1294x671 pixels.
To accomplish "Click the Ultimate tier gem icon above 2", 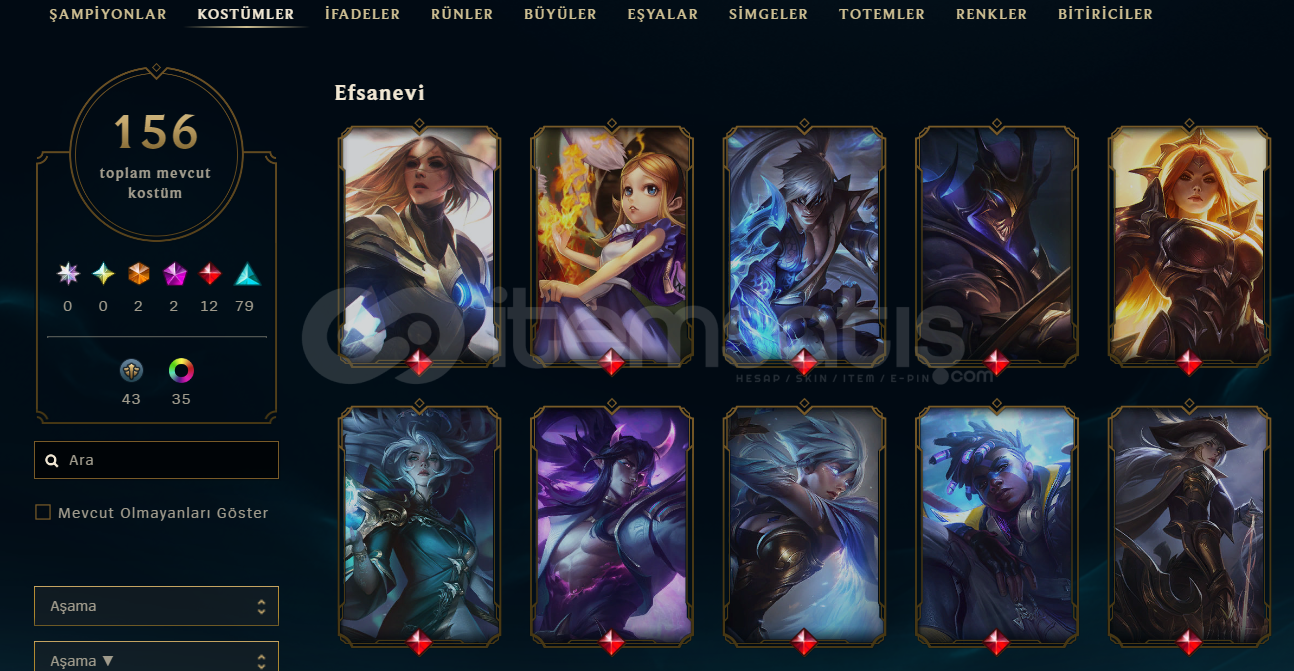I will click(138, 273).
